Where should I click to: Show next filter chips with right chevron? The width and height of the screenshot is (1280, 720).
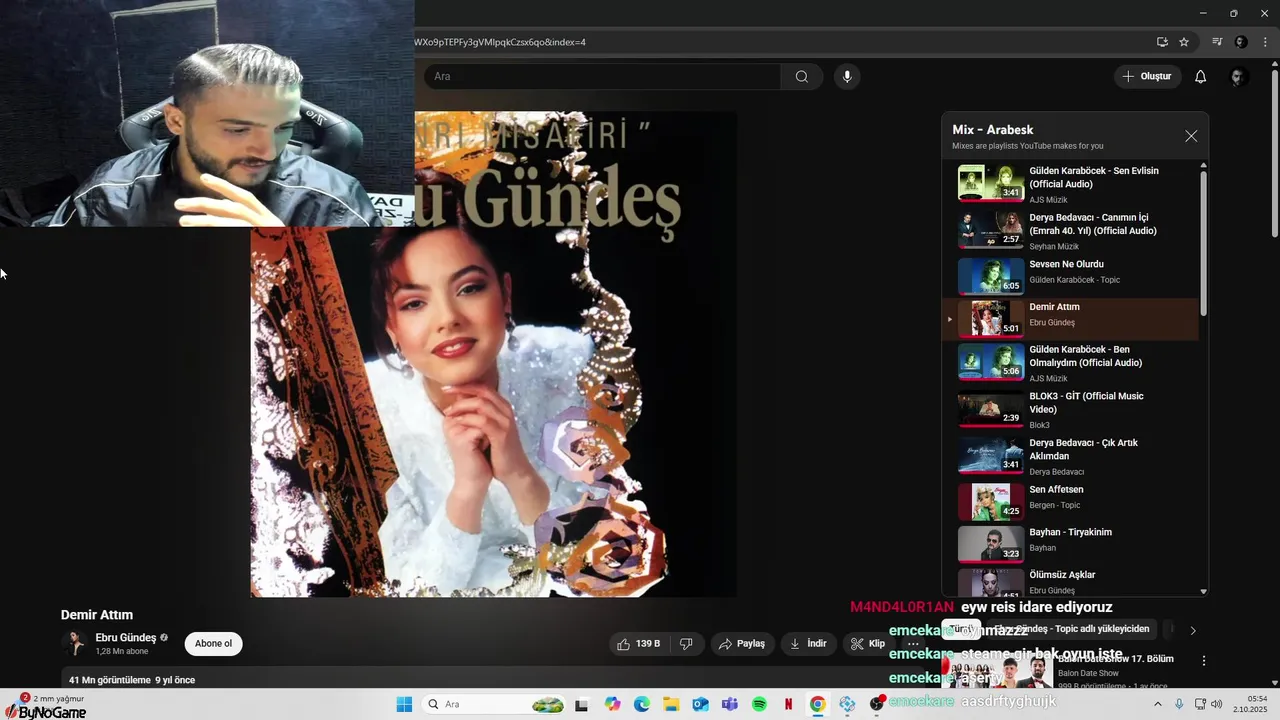pyautogui.click(x=1192, y=630)
